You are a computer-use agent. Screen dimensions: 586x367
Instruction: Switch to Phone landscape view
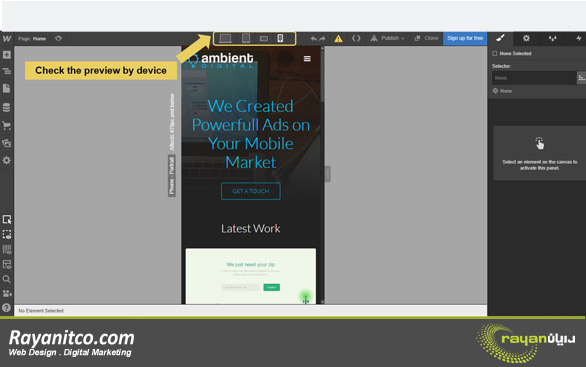coord(264,38)
